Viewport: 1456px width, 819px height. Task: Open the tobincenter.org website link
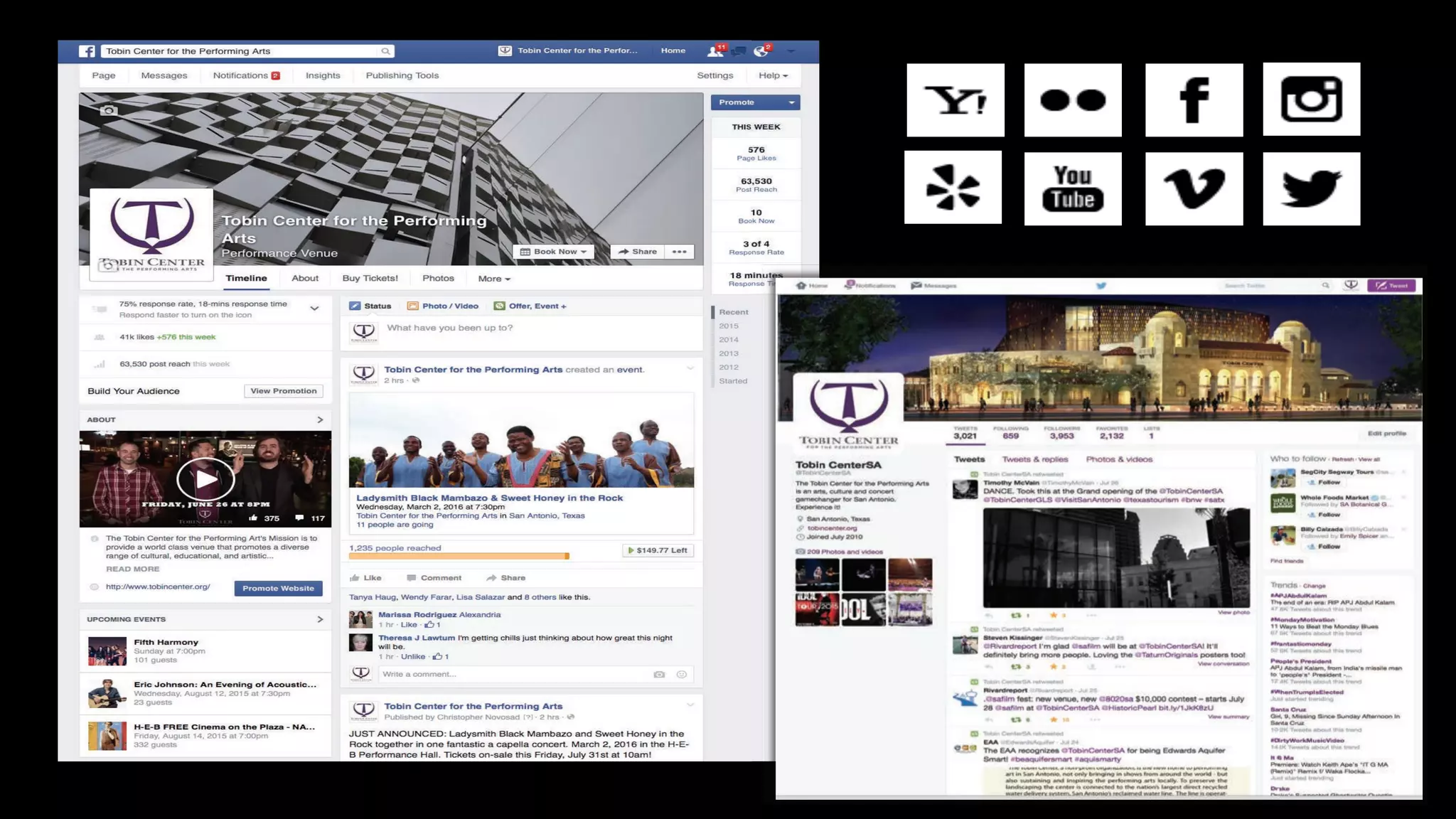click(x=158, y=587)
